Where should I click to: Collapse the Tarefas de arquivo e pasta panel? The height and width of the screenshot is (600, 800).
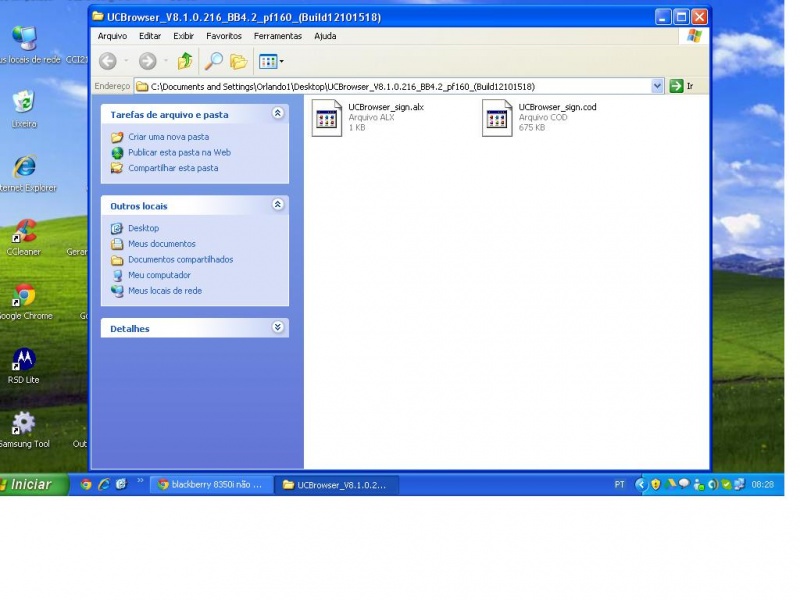[278, 113]
